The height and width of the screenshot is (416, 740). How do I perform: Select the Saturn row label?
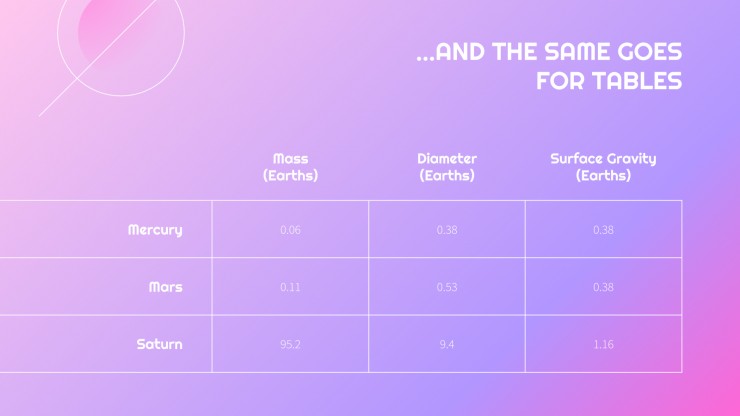[x=159, y=344]
